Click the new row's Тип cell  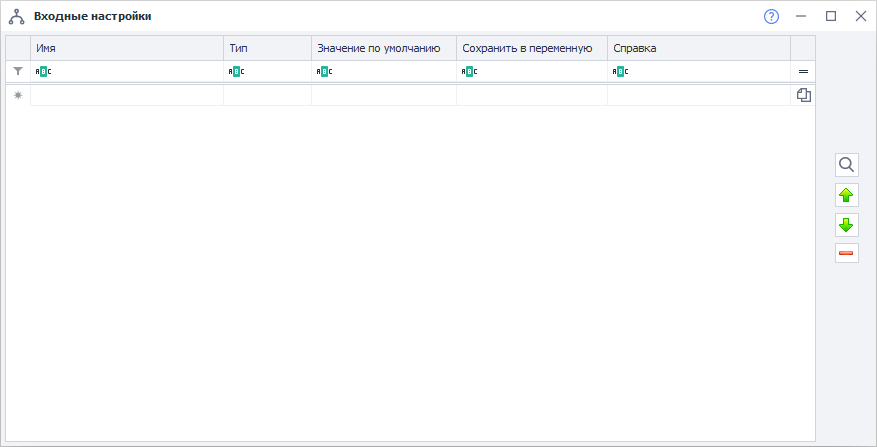click(x=267, y=95)
